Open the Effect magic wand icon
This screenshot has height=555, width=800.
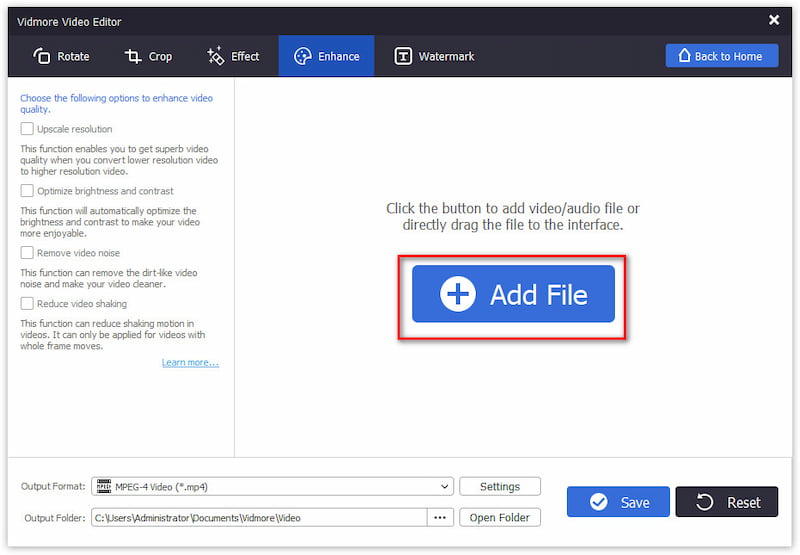pyautogui.click(x=216, y=56)
